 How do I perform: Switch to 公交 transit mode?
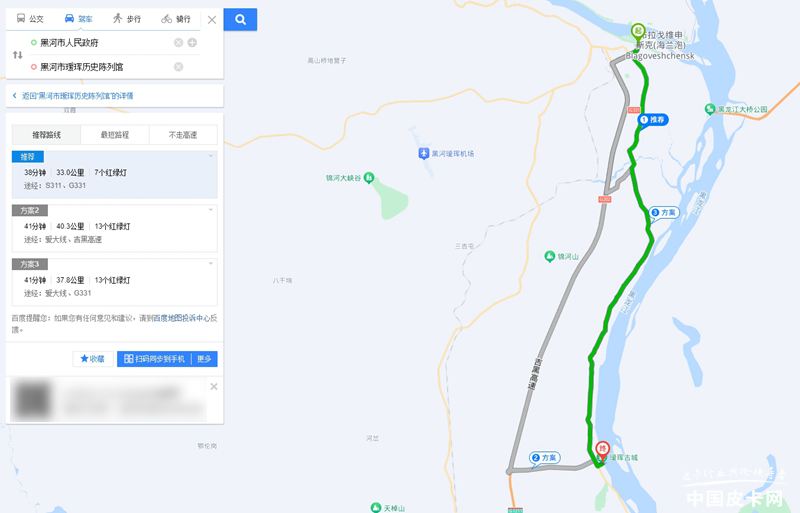(30, 19)
